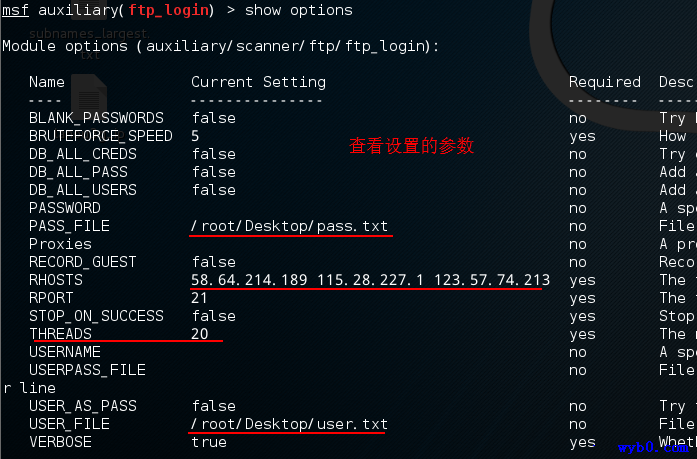The image size is (697, 459).
Task: Click the Current Setting column header
Action: 258,82
